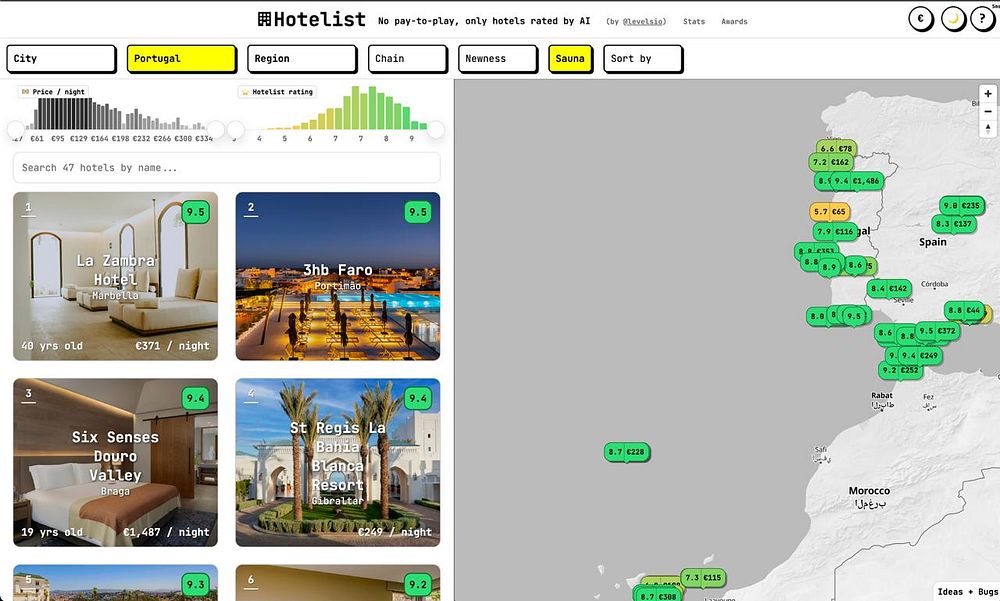Click the 9.2 rated hotel card

pyautogui.click(x=337, y=582)
